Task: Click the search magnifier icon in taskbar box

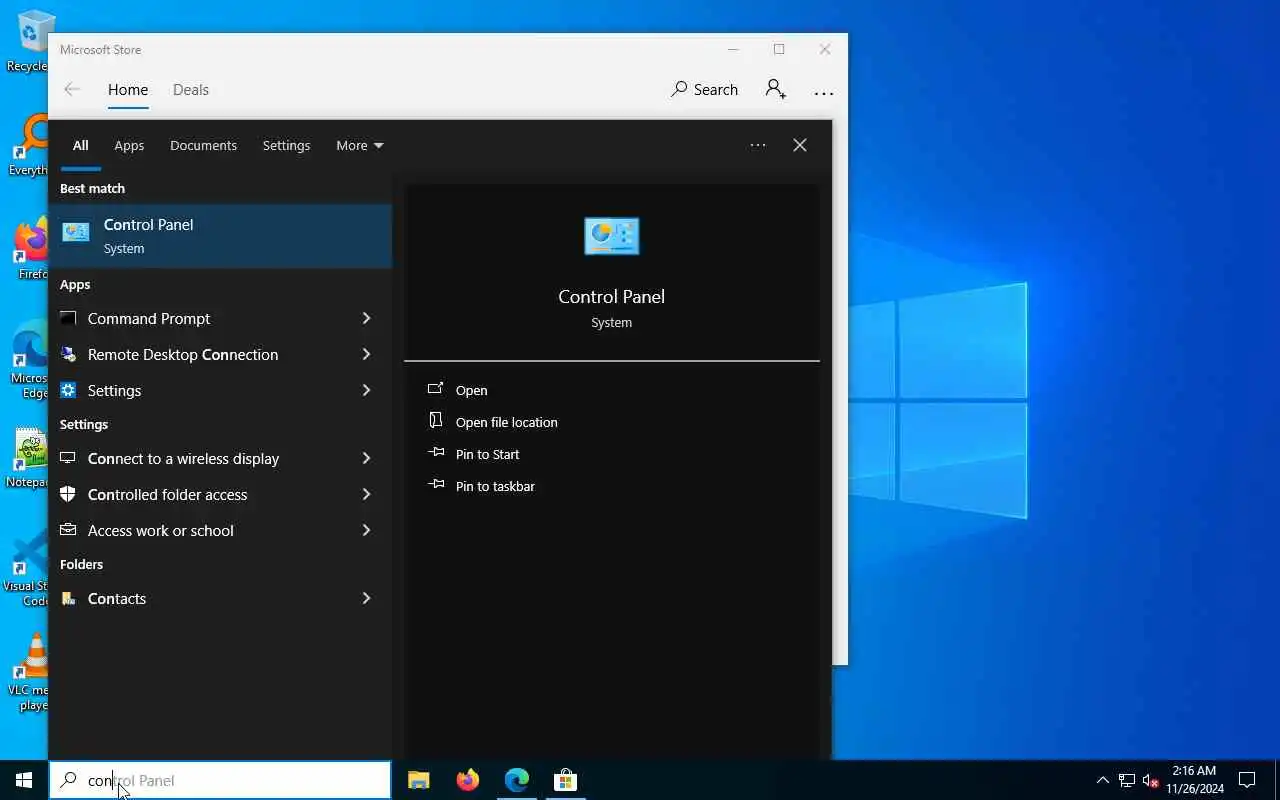Action: (x=68, y=780)
